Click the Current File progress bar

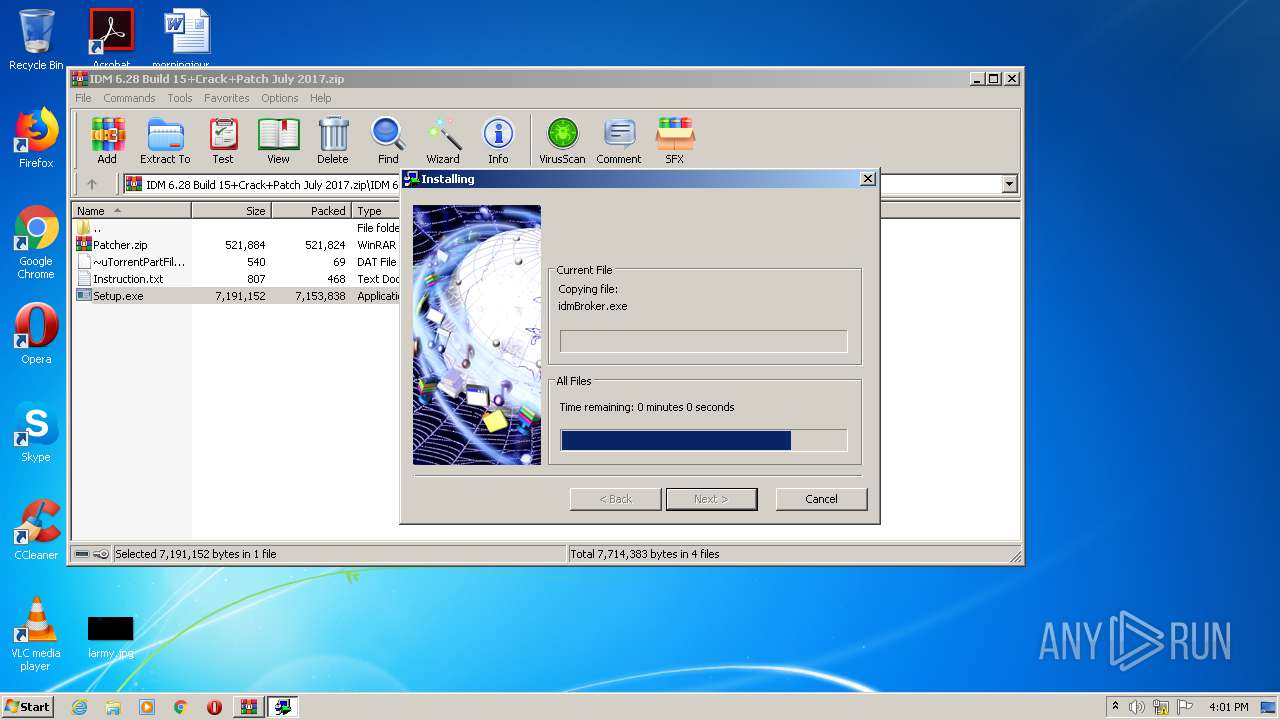tap(703, 341)
